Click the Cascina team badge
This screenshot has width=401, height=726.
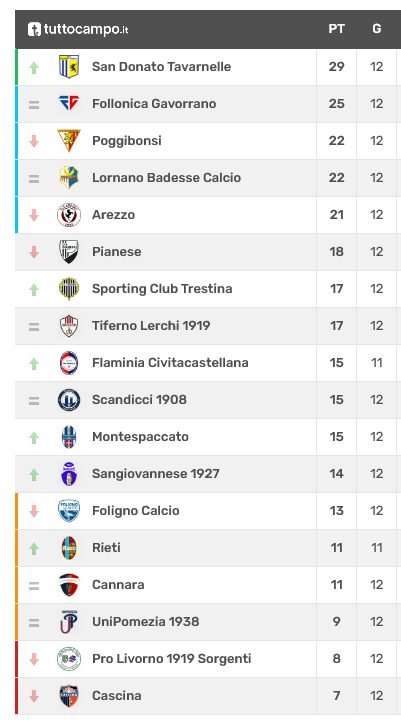pyautogui.click(x=69, y=696)
